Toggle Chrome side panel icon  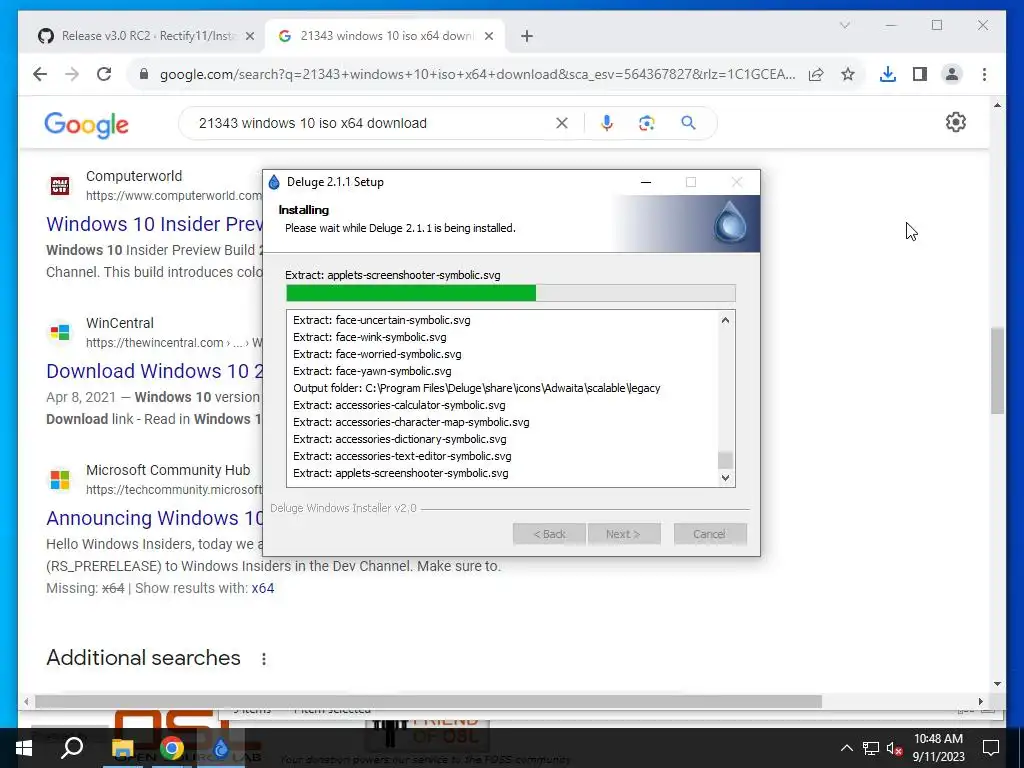tap(920, 74)
